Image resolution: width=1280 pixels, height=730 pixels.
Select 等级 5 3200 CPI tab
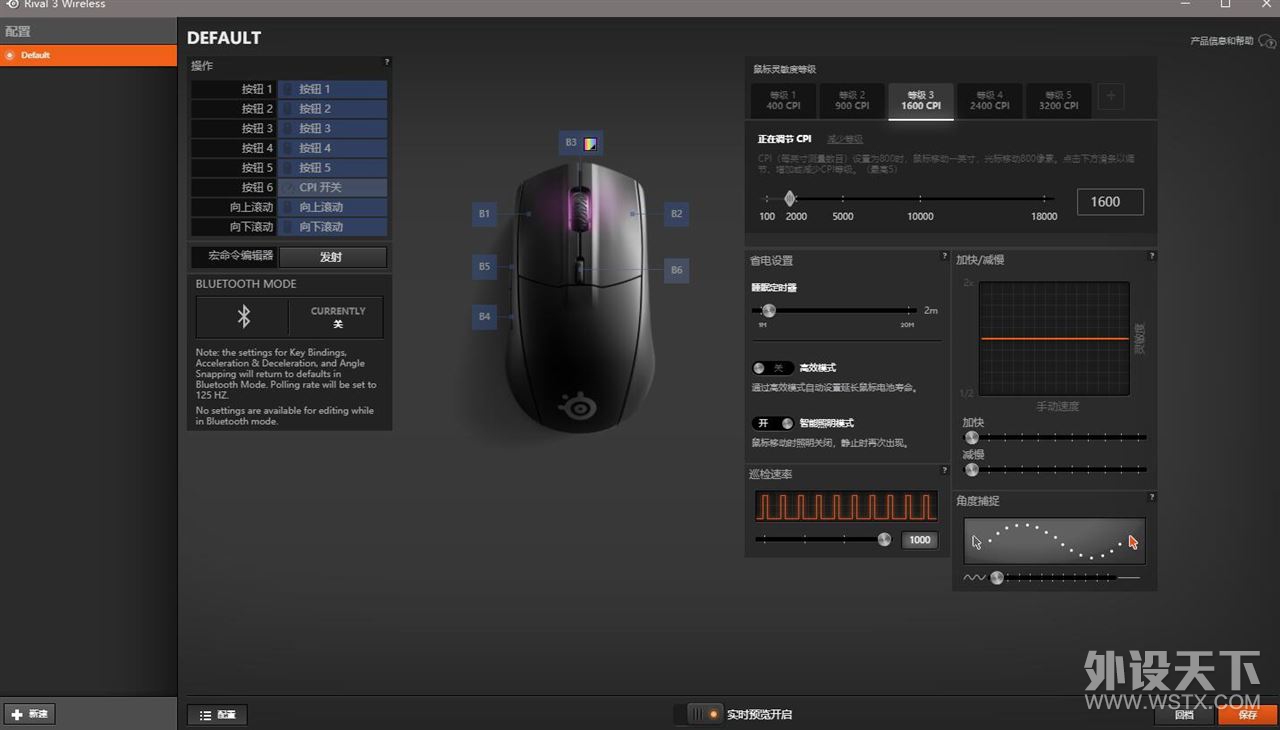click(1058, 100)
